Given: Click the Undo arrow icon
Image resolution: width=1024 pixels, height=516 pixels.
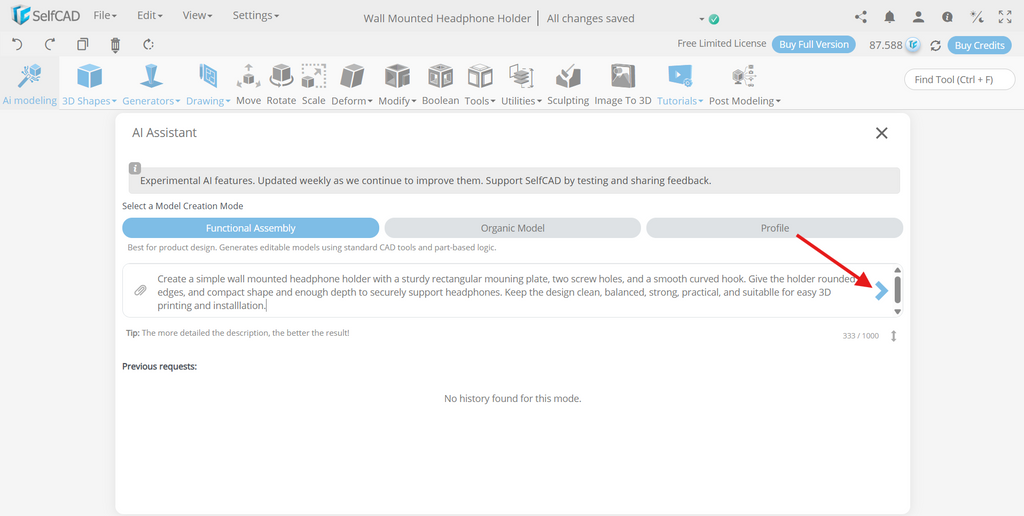Looking at the screenshot, I should point(17,44).
